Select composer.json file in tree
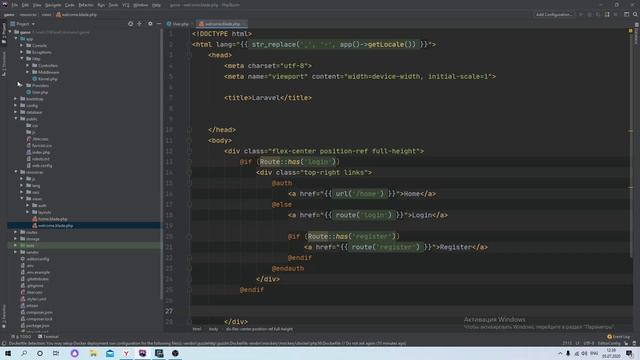 (x=36, y=312)
